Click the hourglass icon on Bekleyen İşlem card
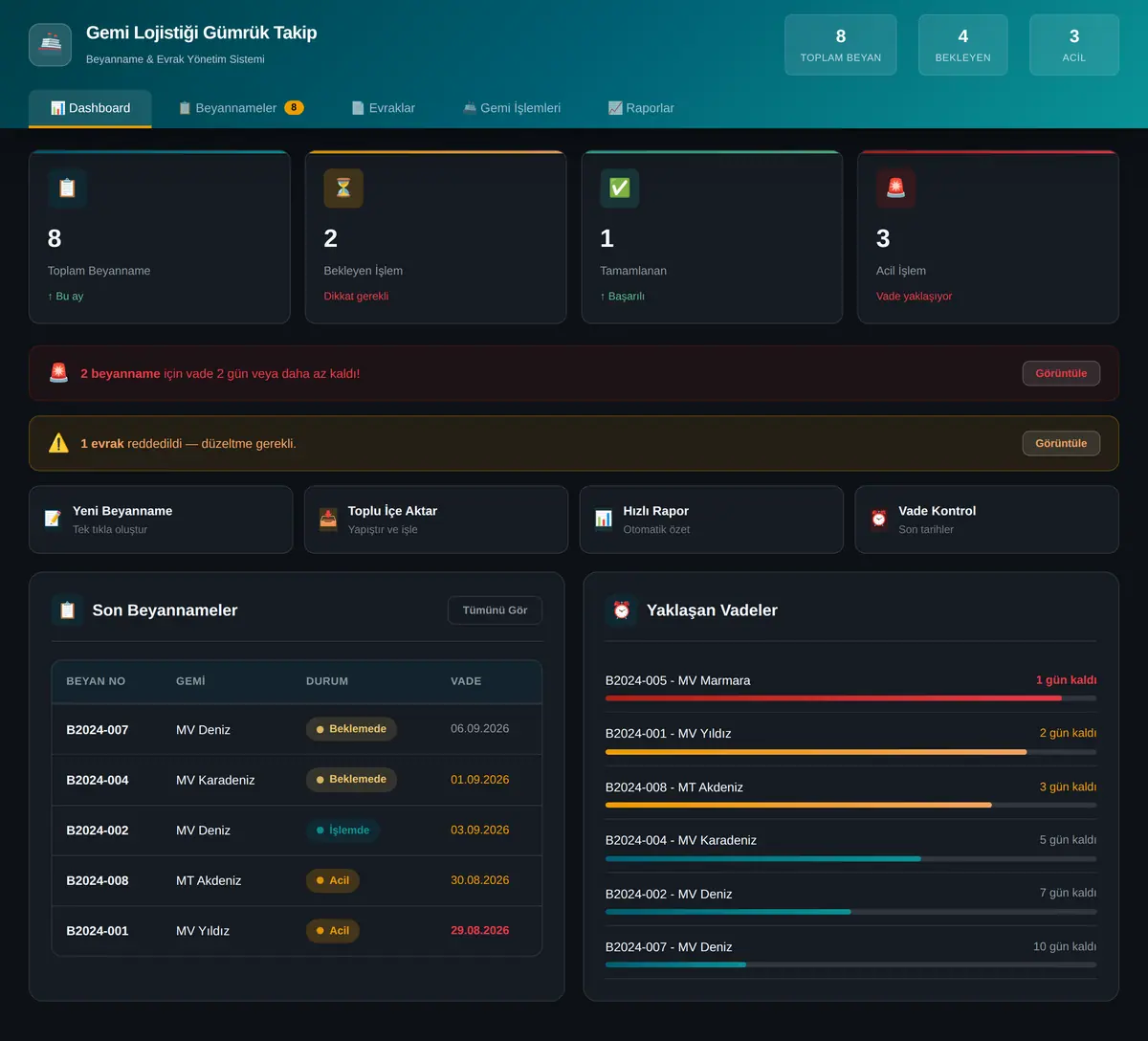This screenshot has height=1041, width=1148. point(343,188)
